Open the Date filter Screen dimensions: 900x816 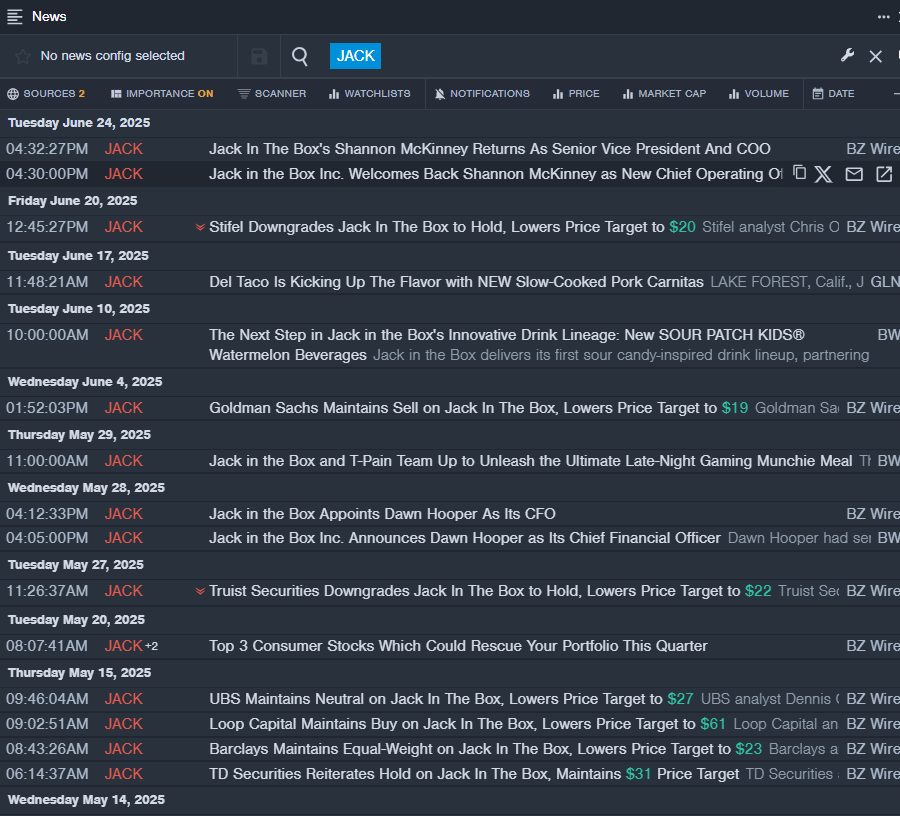click(833, 94)
